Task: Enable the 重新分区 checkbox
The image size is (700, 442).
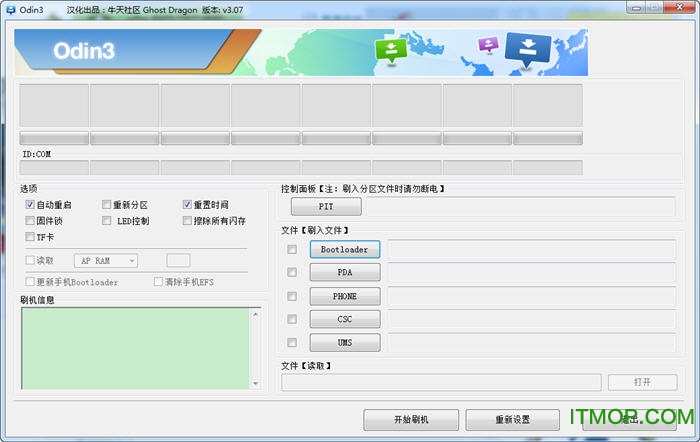Action: tap(106, 205)
